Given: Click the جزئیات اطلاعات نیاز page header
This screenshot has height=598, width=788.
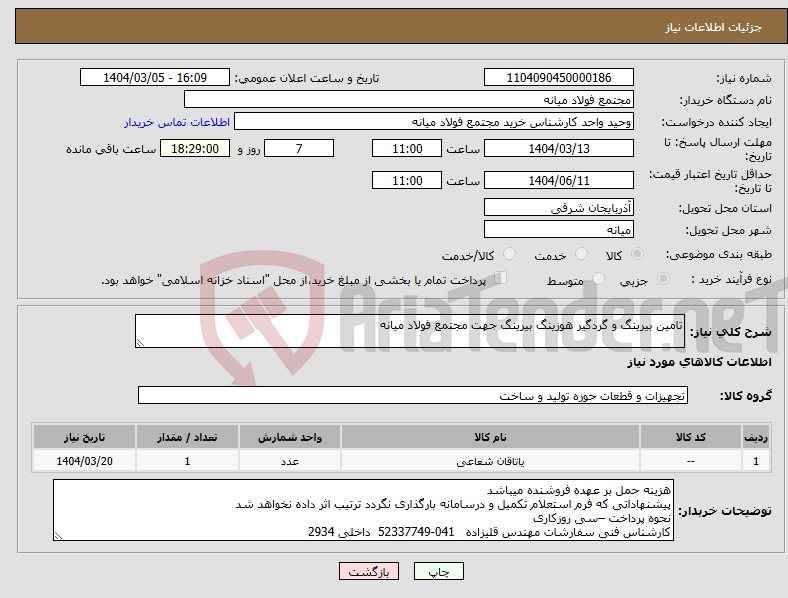Looking at the screenshot, I should click(714, 27).
